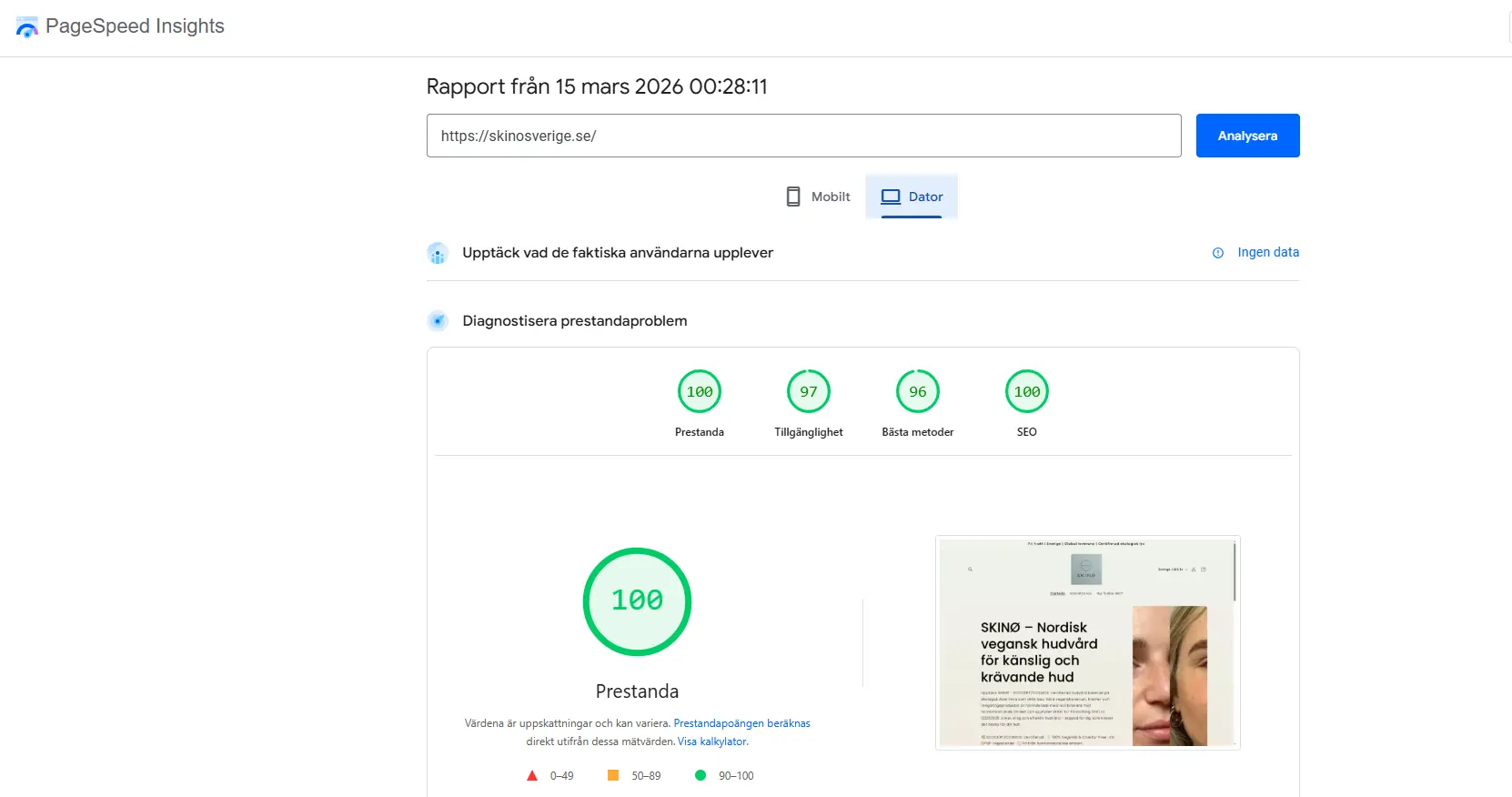Click the red triangle 0–49 legend icon
The height and width of the screenshot is (797, 1512).
[532, 775]
